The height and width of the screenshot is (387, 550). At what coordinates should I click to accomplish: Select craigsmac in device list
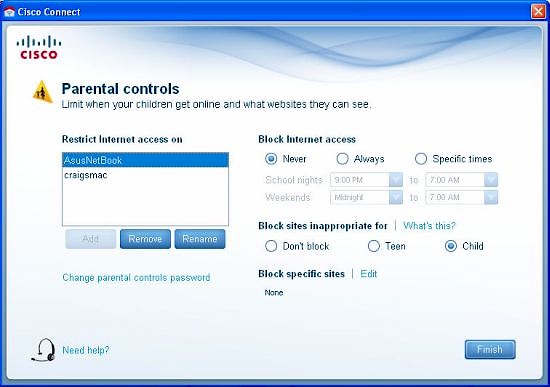pos(145,175)
